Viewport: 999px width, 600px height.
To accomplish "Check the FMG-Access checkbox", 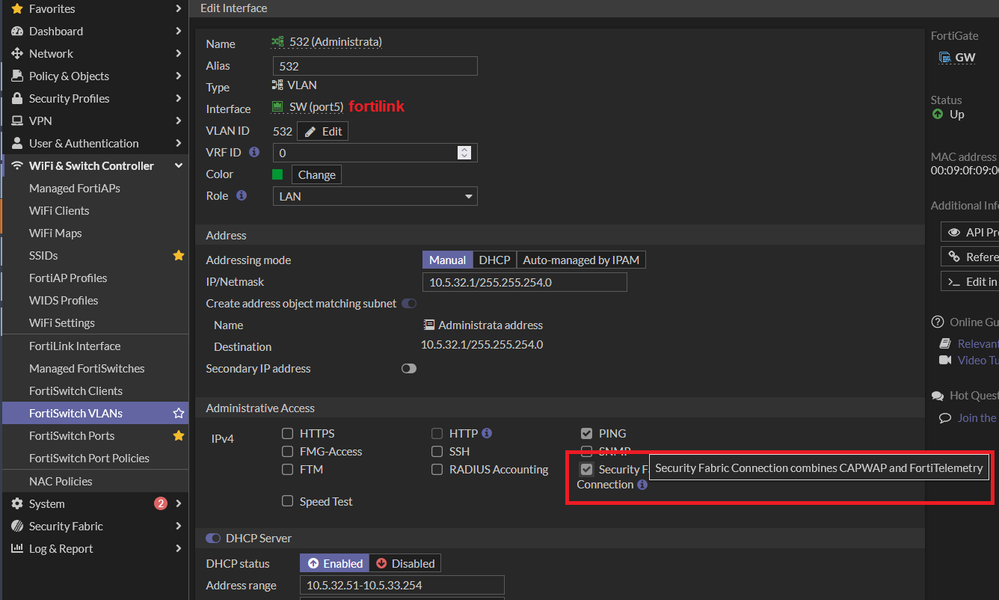I will click(287, 452).
